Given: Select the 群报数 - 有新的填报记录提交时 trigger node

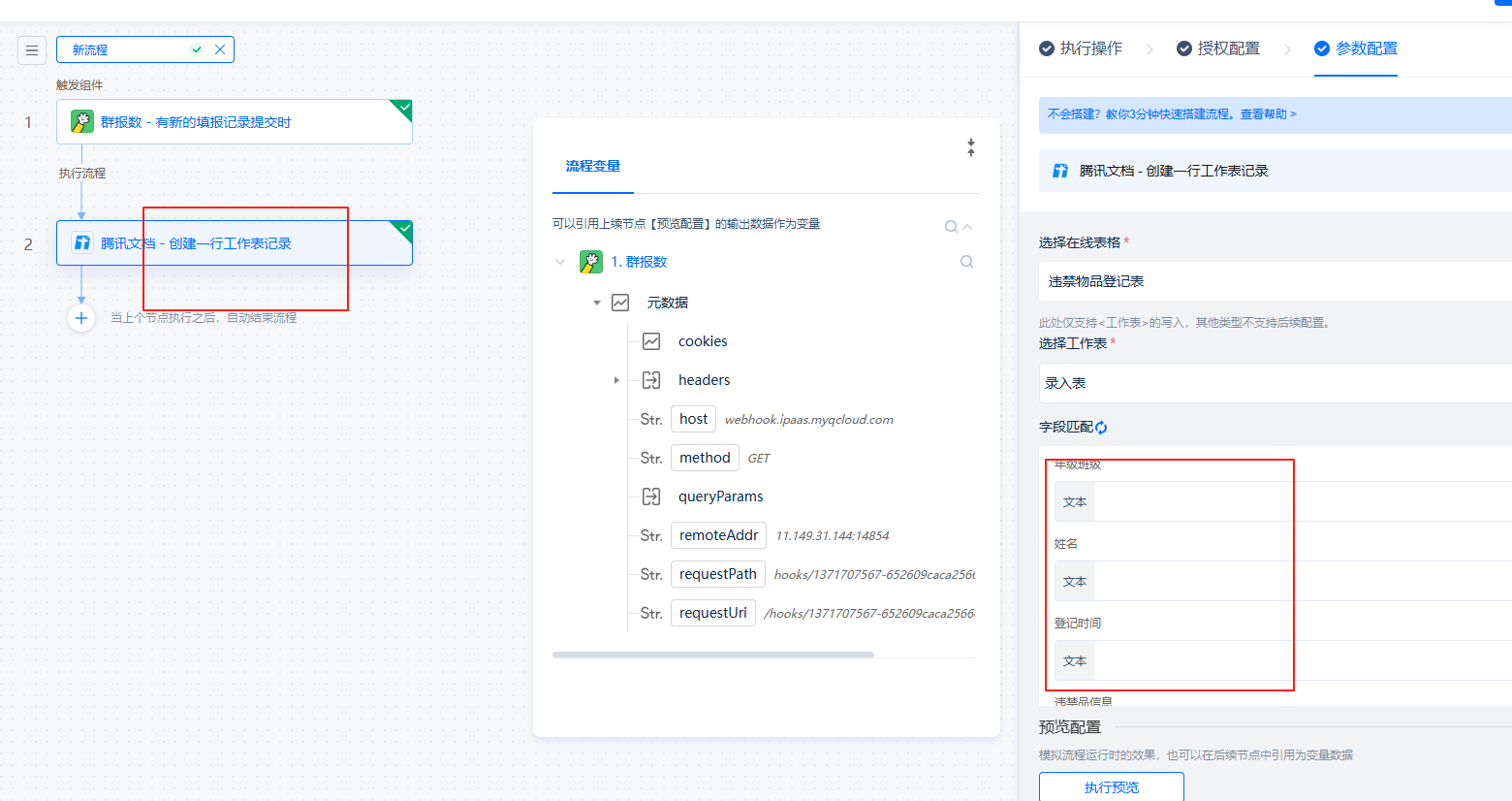Looking at the screenshot, I should [235, 122].
